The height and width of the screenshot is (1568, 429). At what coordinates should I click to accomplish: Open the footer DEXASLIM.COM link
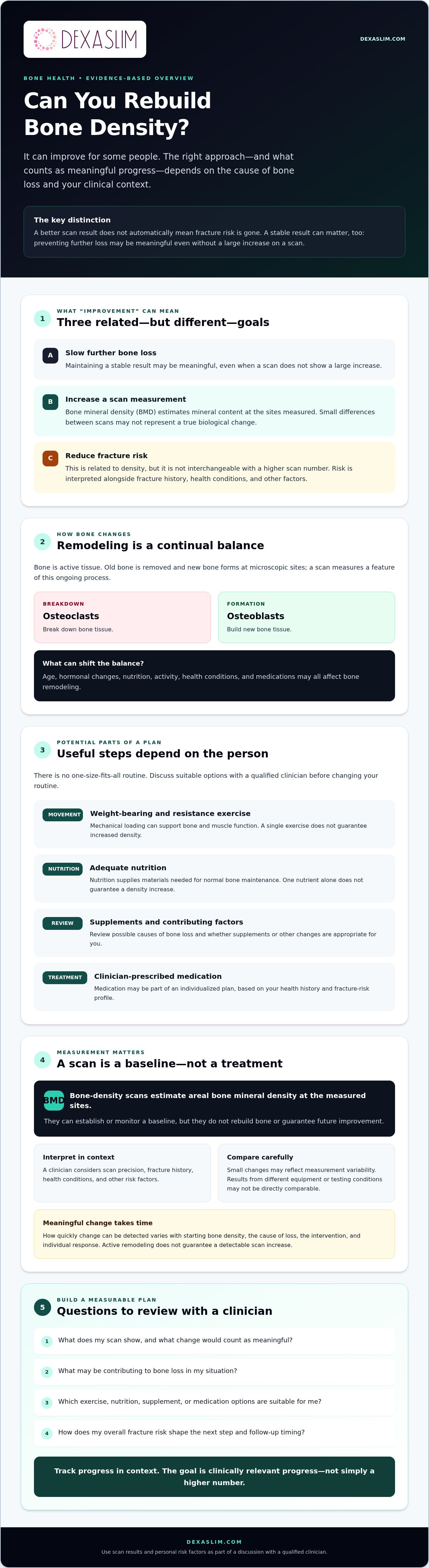[x=214, y=1542]
